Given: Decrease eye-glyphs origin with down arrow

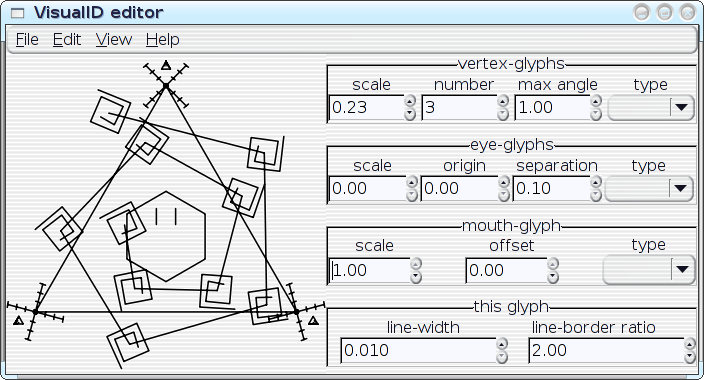Looking at the screenshot, I should click(x=504, y=195).
